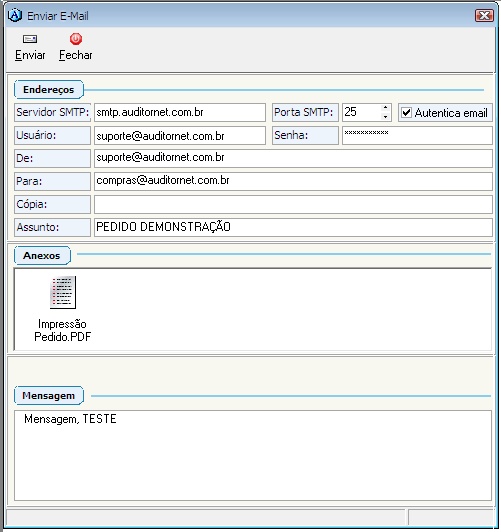This screenshot has height=532, width=501.
Task: Click the Usuário input field
Action: (180, 136)
